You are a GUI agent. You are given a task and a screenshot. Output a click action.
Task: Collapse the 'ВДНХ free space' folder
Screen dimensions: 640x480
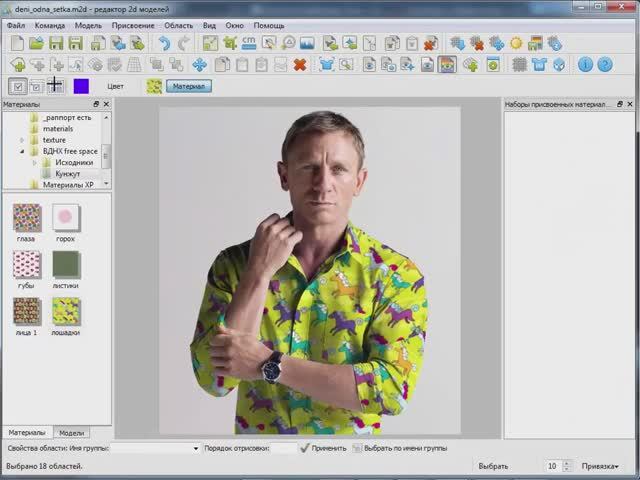click(x=22, y=151)
